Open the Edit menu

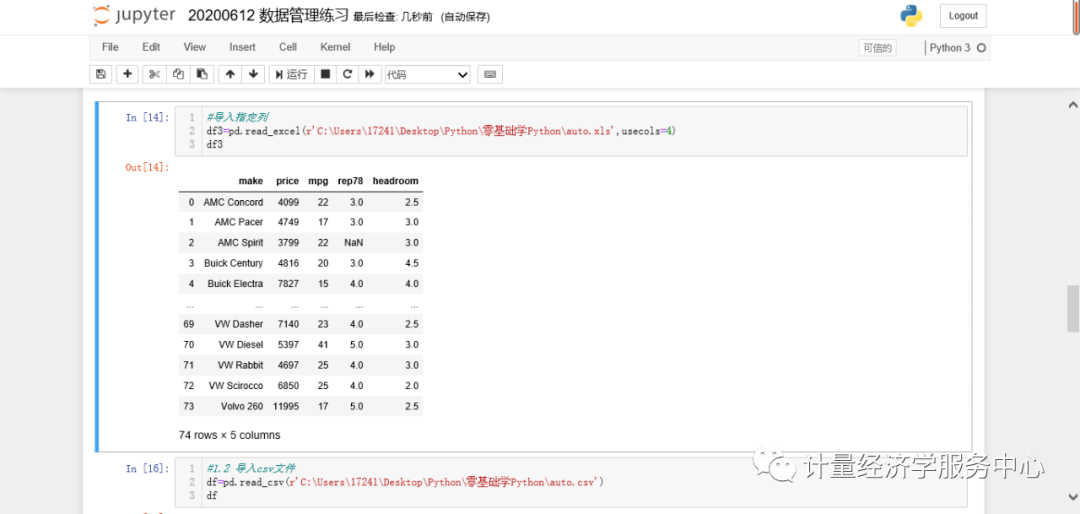[x=151, y=47]
